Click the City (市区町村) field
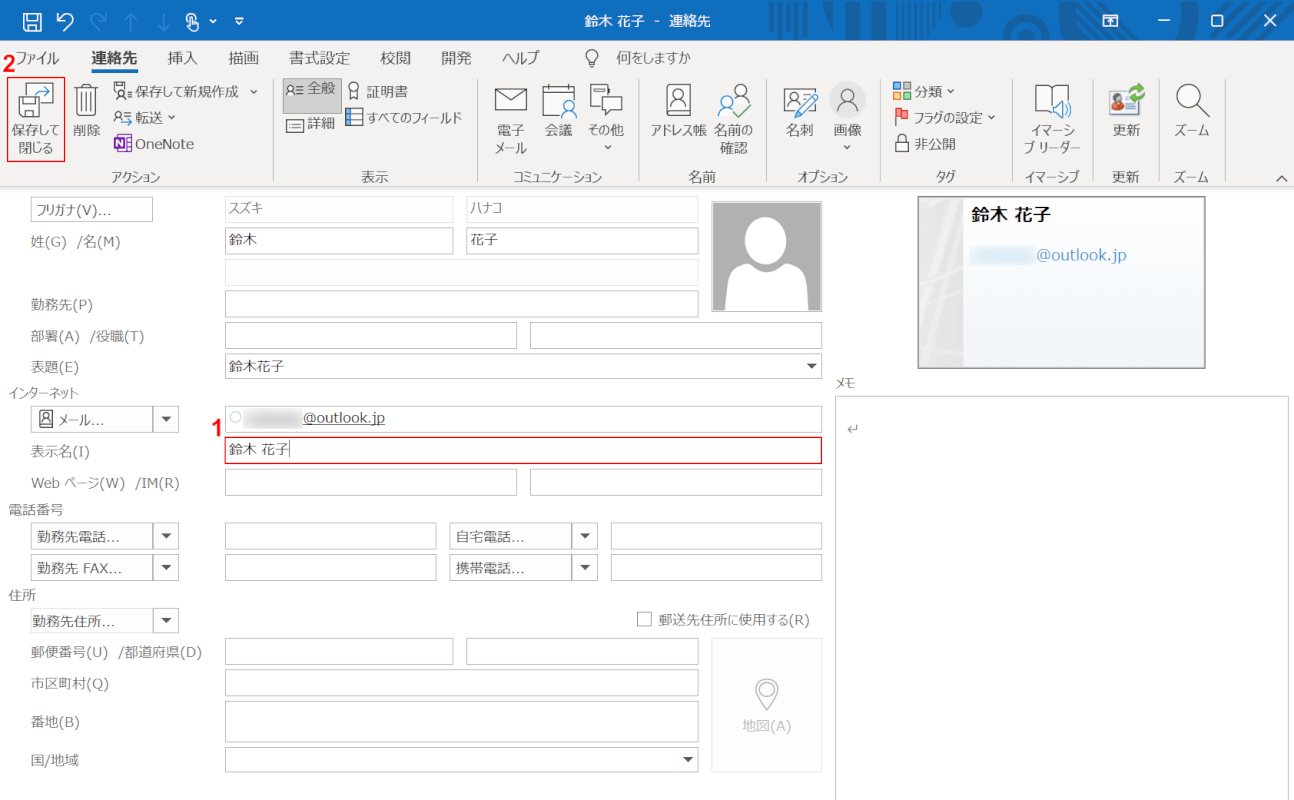The image size is (1294, 800). (x=462, y=683)
